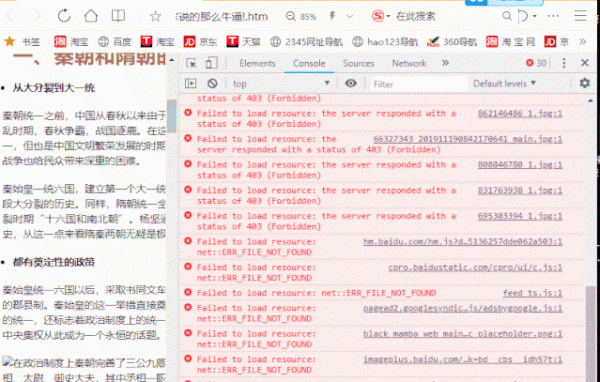Open Default levels dropdown

(x=504, y=83)
